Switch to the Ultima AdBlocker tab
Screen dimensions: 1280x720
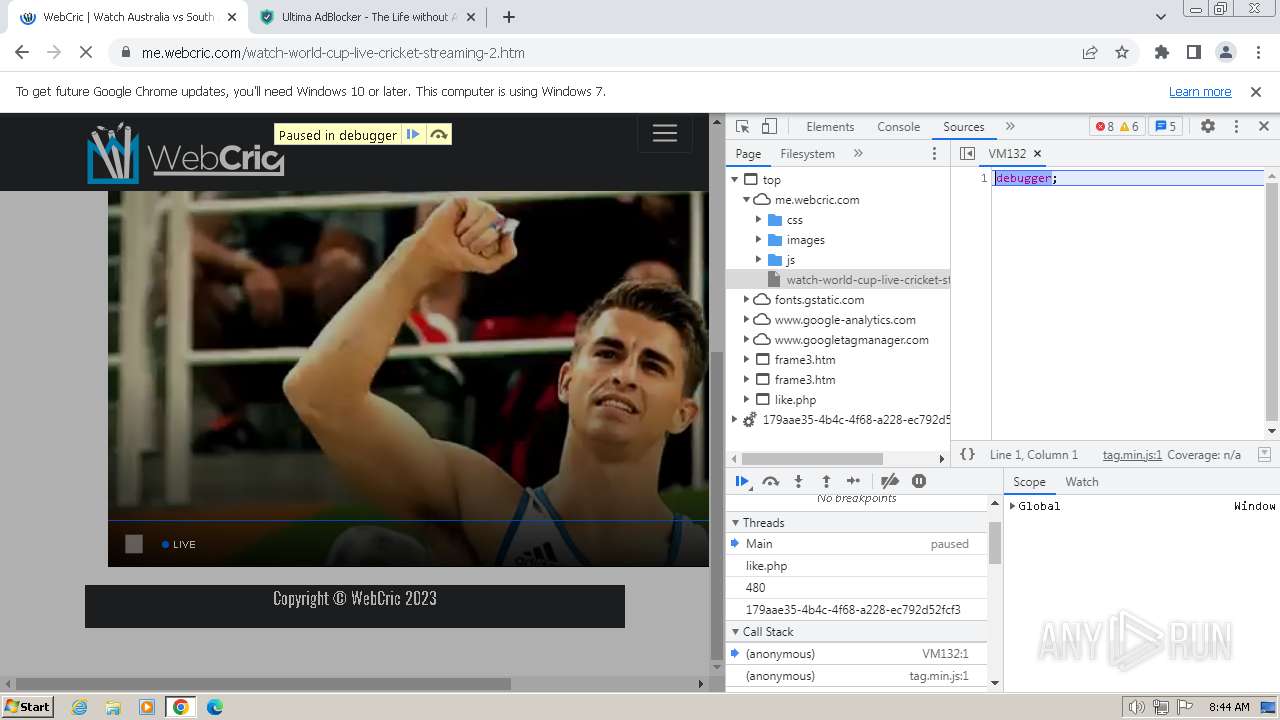[x=369, y=17]
